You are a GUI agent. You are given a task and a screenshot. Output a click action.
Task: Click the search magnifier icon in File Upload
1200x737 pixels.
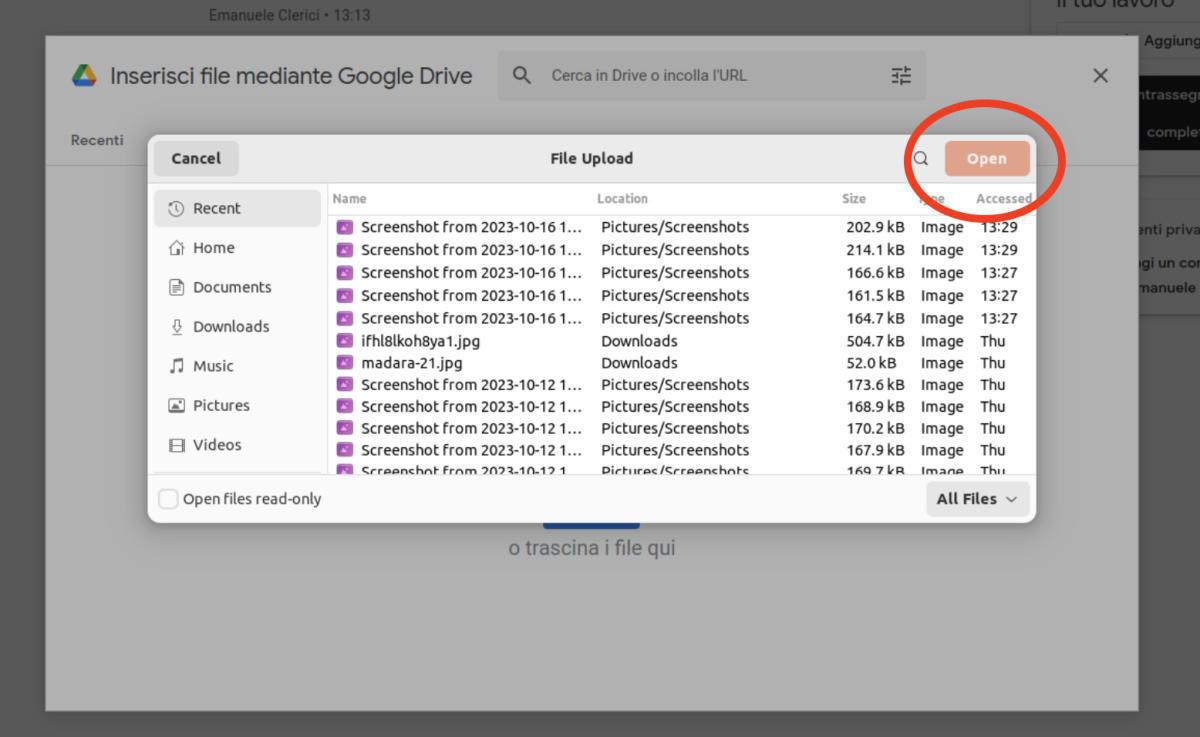pos(921,159)
